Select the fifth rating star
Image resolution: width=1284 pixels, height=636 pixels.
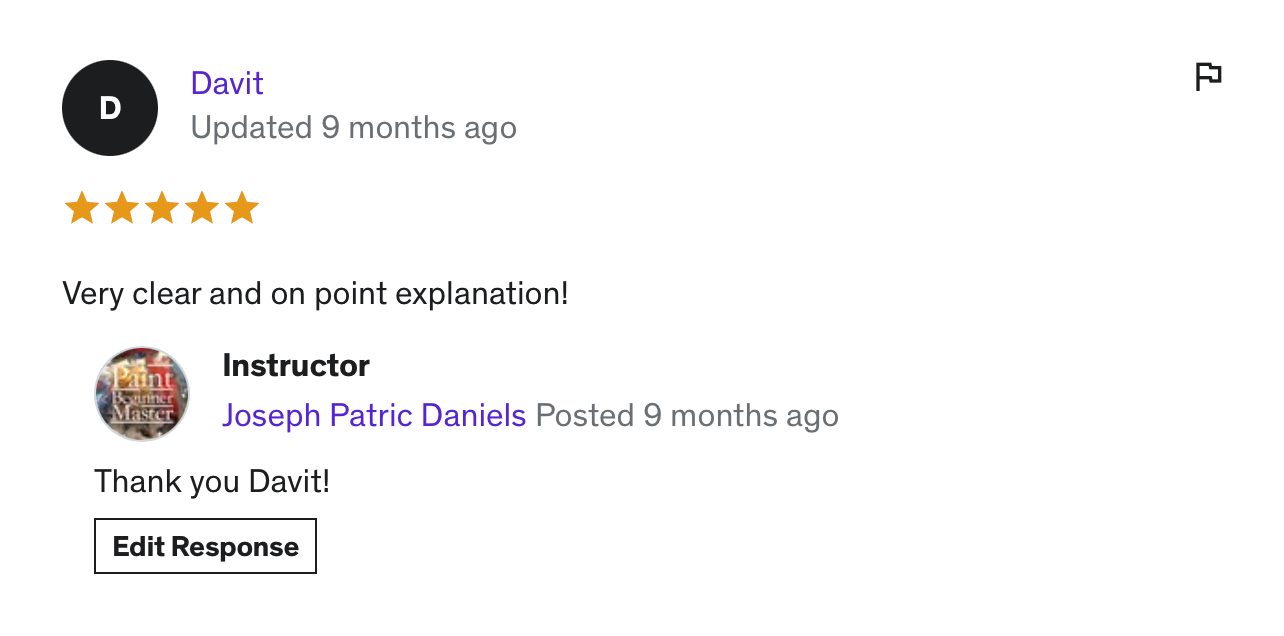click(241, 209)
